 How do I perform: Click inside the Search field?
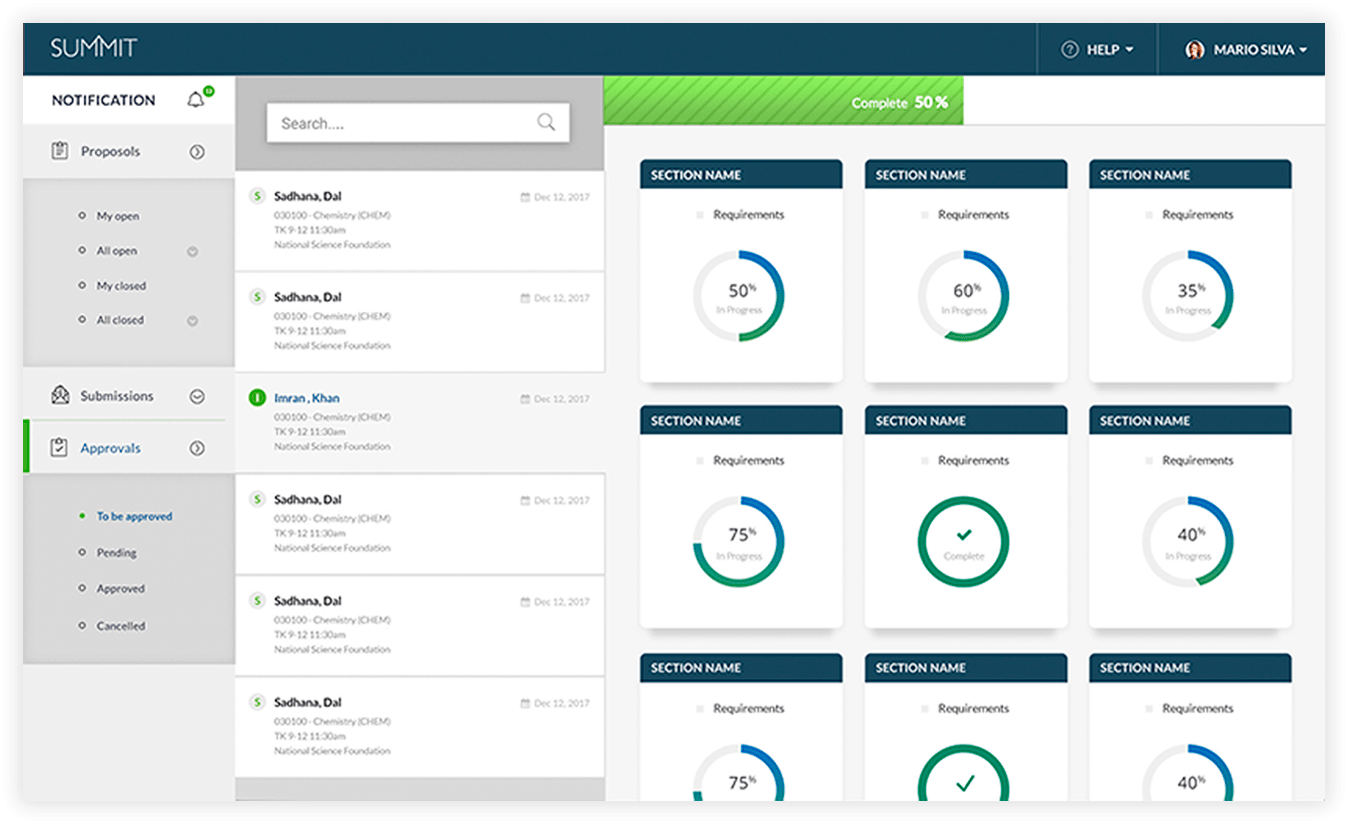coord(418,123)
